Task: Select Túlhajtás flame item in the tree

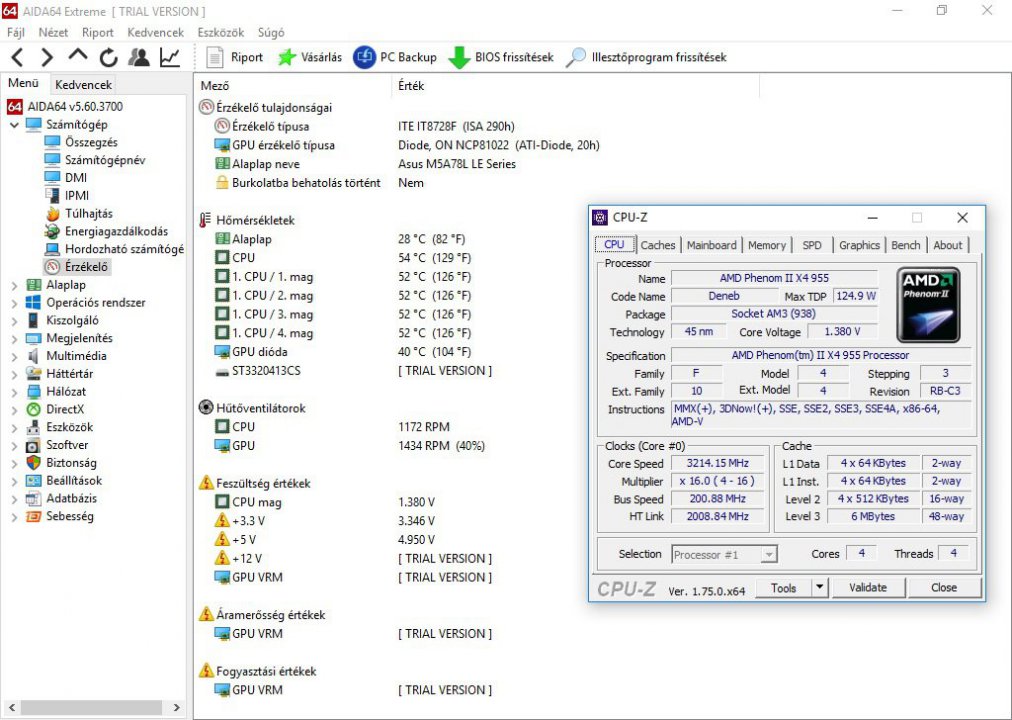Action: pos(88,214)
